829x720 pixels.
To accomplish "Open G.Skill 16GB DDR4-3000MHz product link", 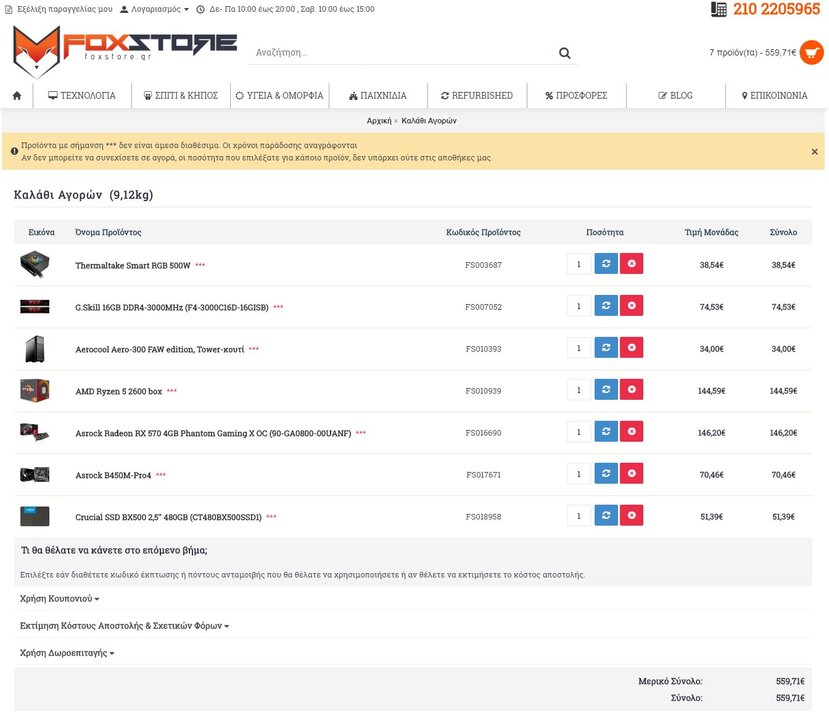I will click(172, 307).
